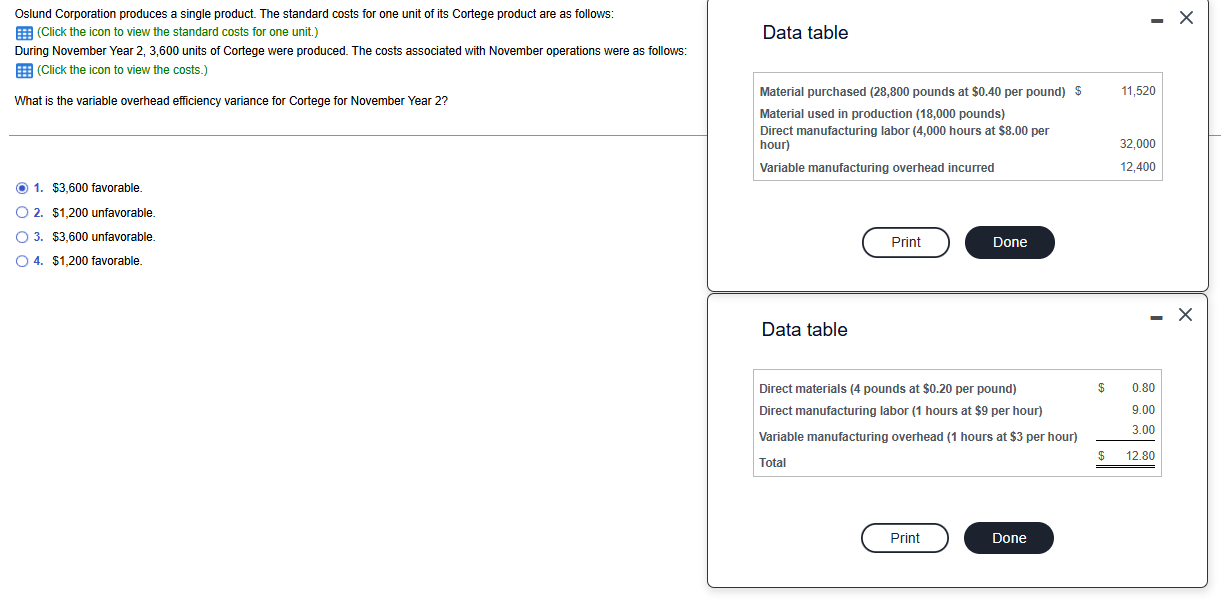Click Print in the bottom Data table
The width and height of the screenshot is (1221, 600).
(904, 538)
